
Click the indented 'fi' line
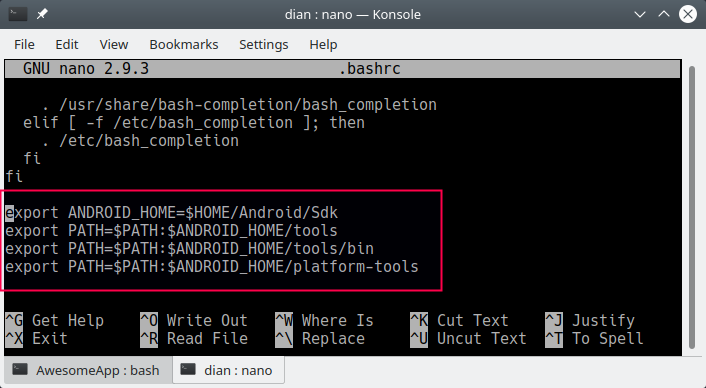click(x=32, y=158)
